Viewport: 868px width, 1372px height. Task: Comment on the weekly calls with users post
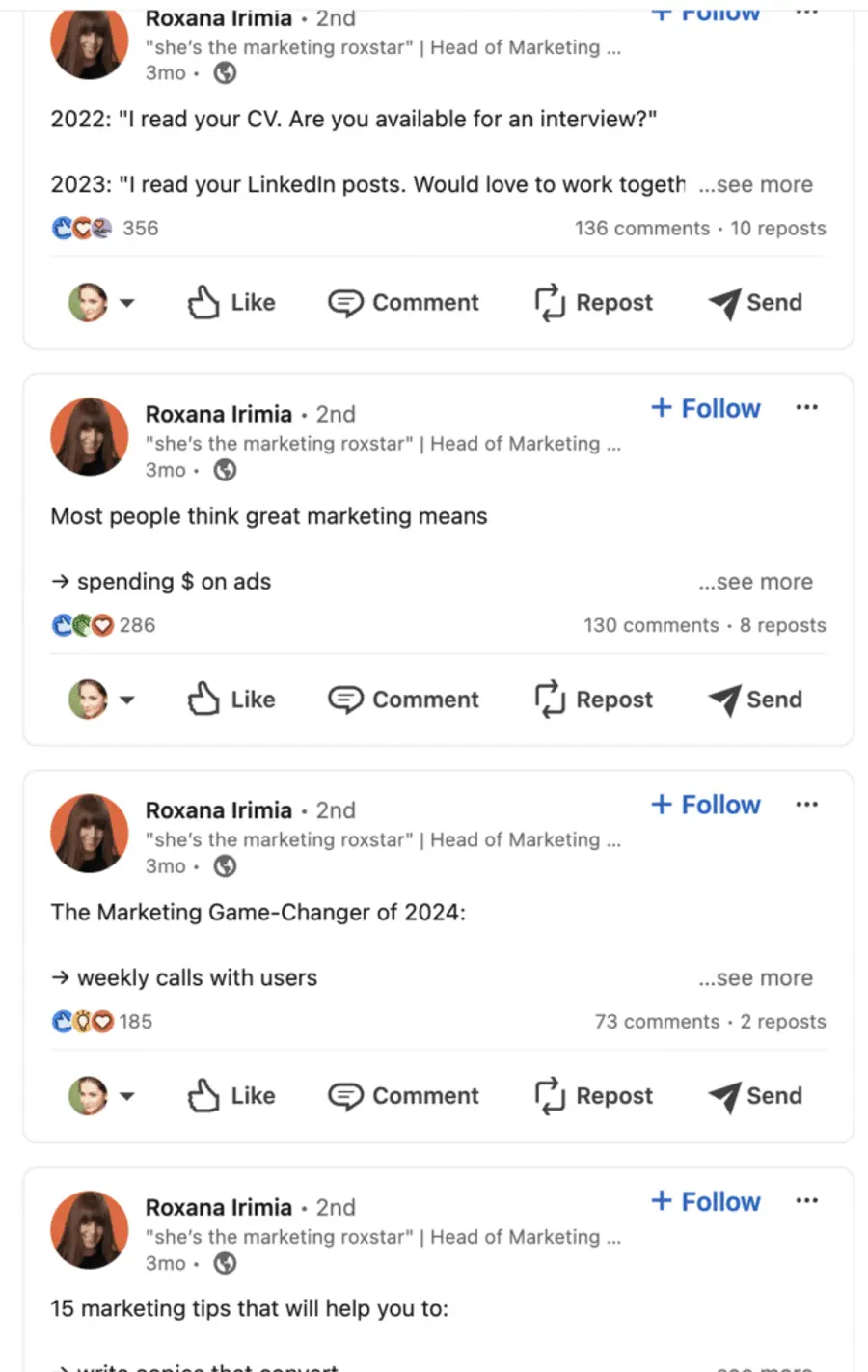point(404,1096)
